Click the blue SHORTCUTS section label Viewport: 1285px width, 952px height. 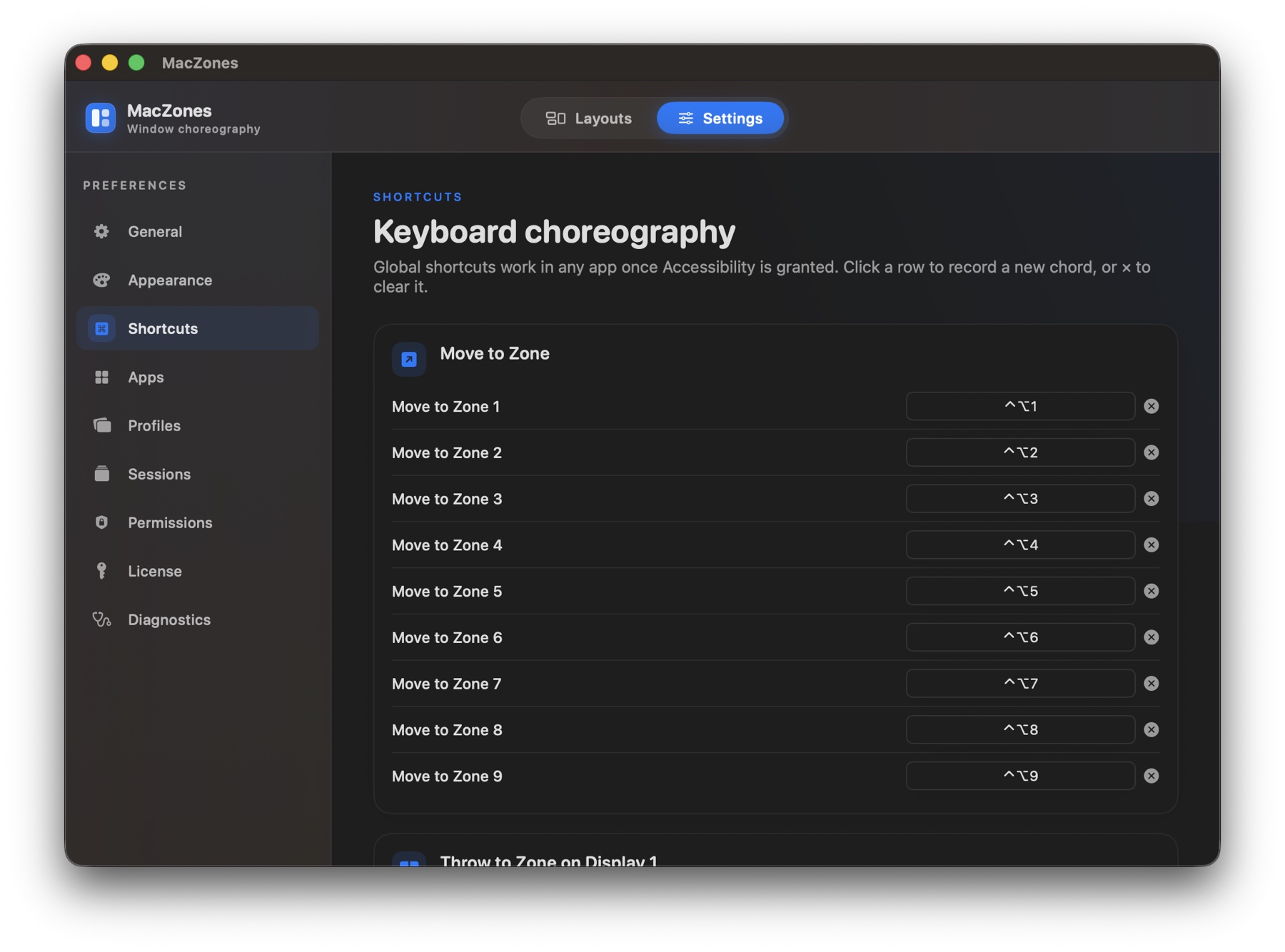(418, 197)
